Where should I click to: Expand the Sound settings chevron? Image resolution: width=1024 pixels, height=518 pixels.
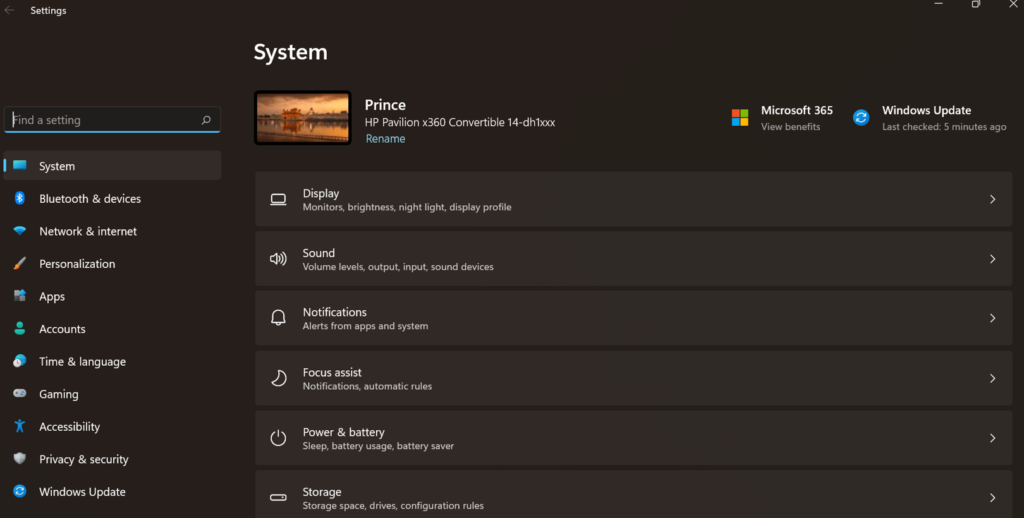pos(992,259)
